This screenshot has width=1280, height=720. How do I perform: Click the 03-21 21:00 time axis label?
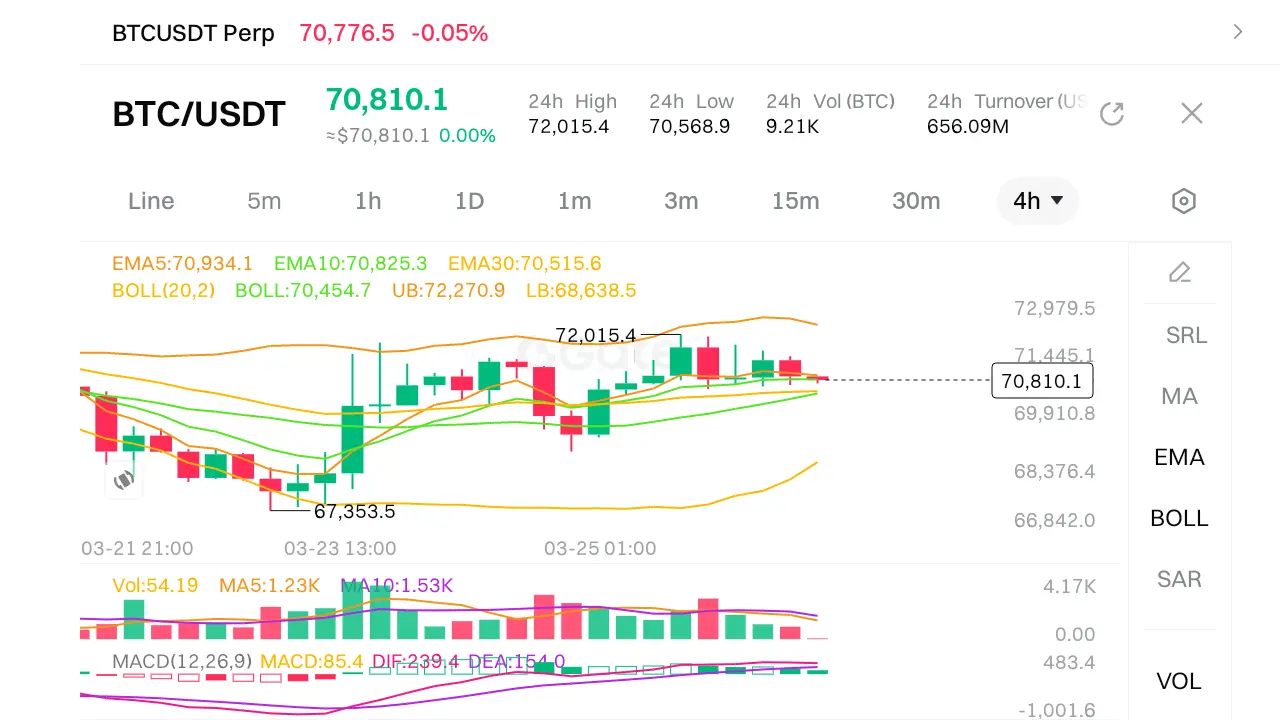coord(137,548)
